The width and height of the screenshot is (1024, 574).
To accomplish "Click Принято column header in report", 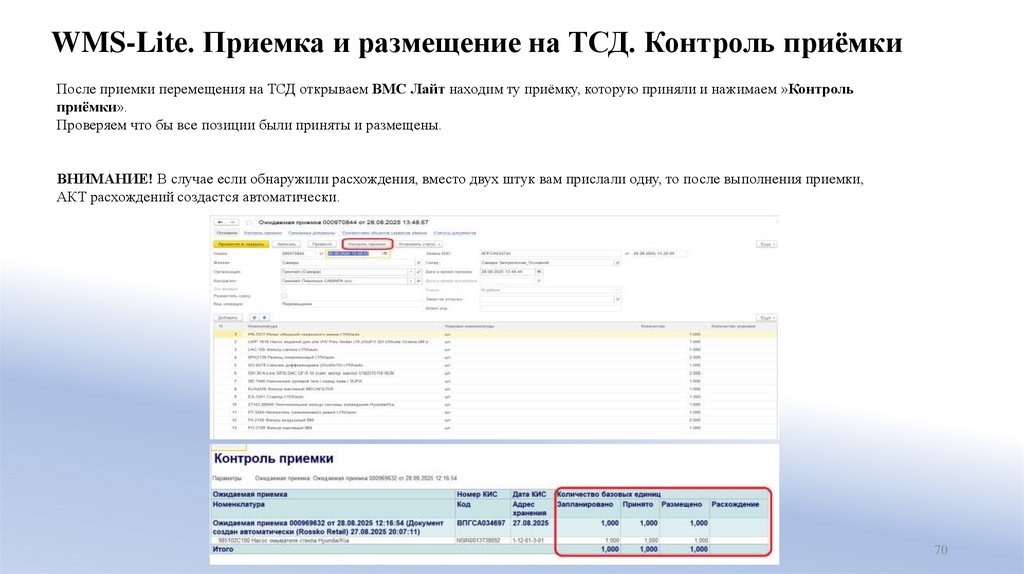I will tap(638, 504).
